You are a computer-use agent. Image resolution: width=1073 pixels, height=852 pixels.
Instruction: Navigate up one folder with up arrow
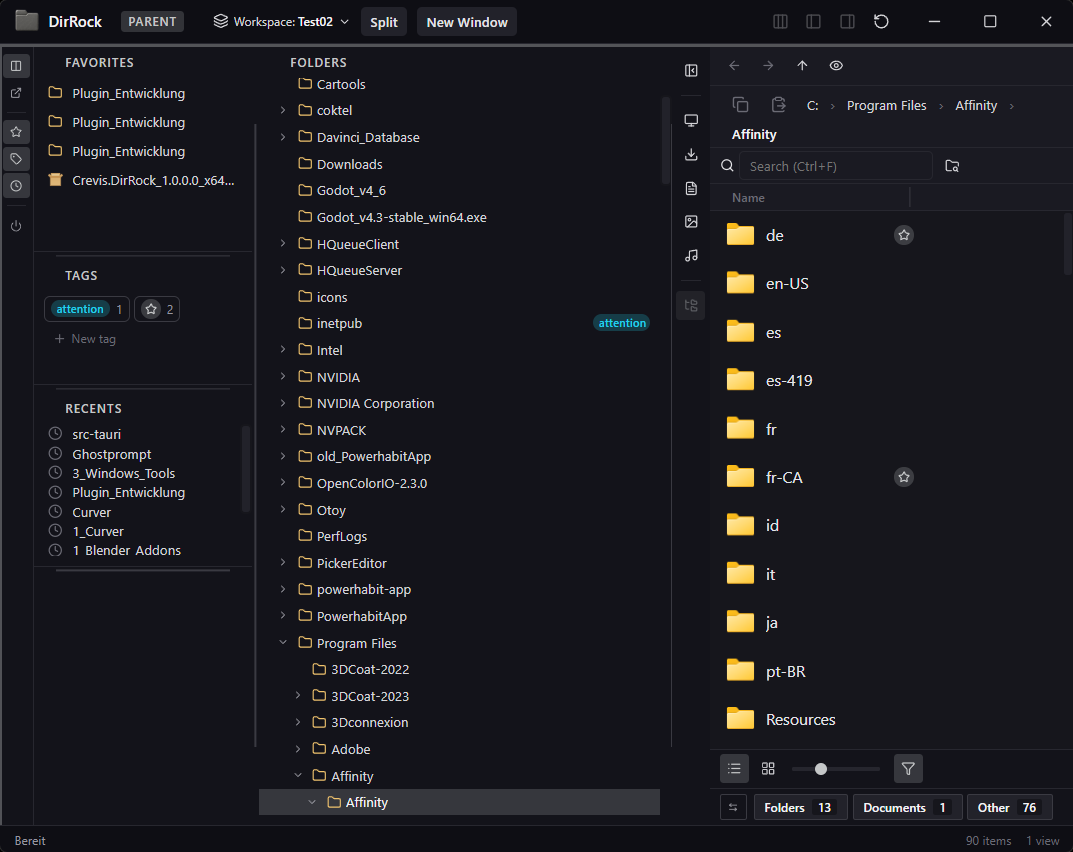pyautogui.click(x=802, y=65)
